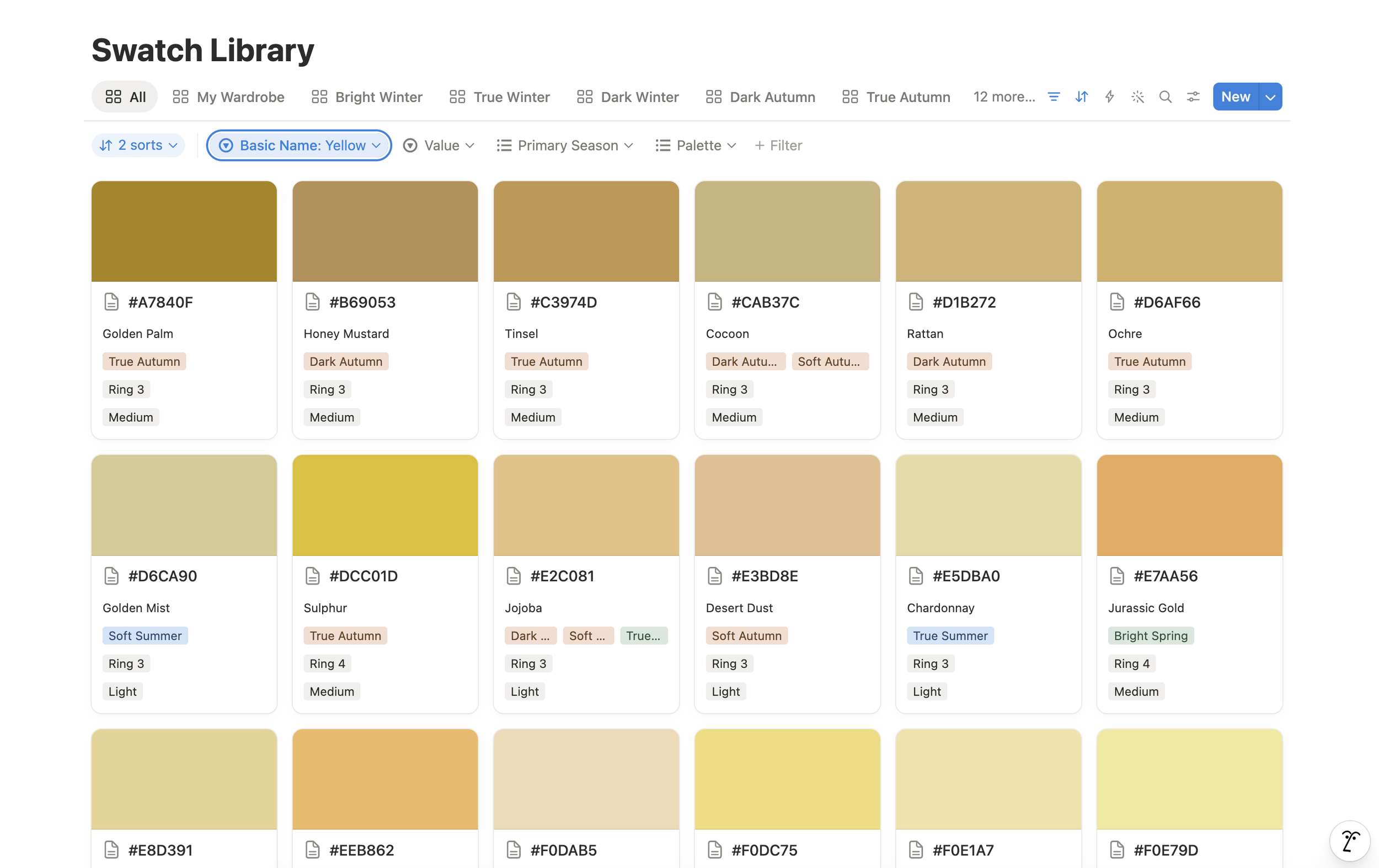This screenshot has height=868, width=1379.
Task: Click the Swatch Library page title
Action: coord(203,50)
